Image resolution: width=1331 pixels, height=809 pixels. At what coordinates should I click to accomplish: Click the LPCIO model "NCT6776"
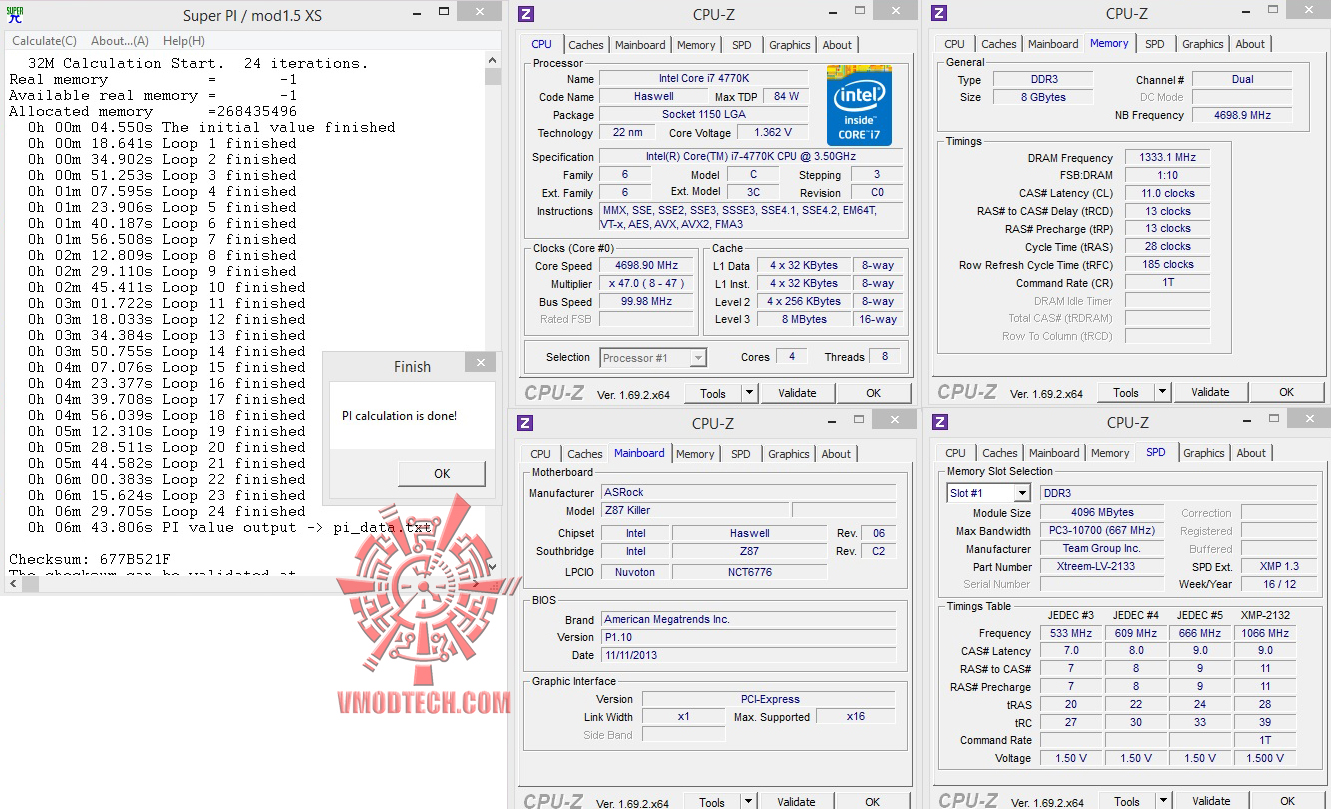coord(749,572)
